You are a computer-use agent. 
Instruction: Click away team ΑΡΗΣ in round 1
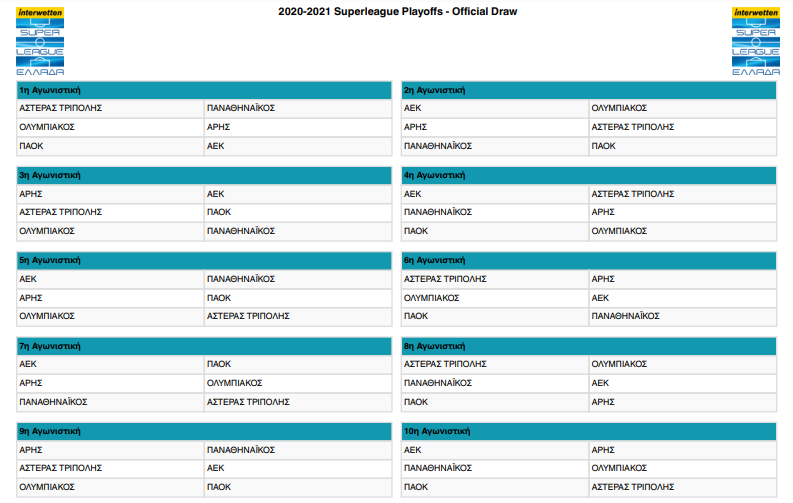218,127
